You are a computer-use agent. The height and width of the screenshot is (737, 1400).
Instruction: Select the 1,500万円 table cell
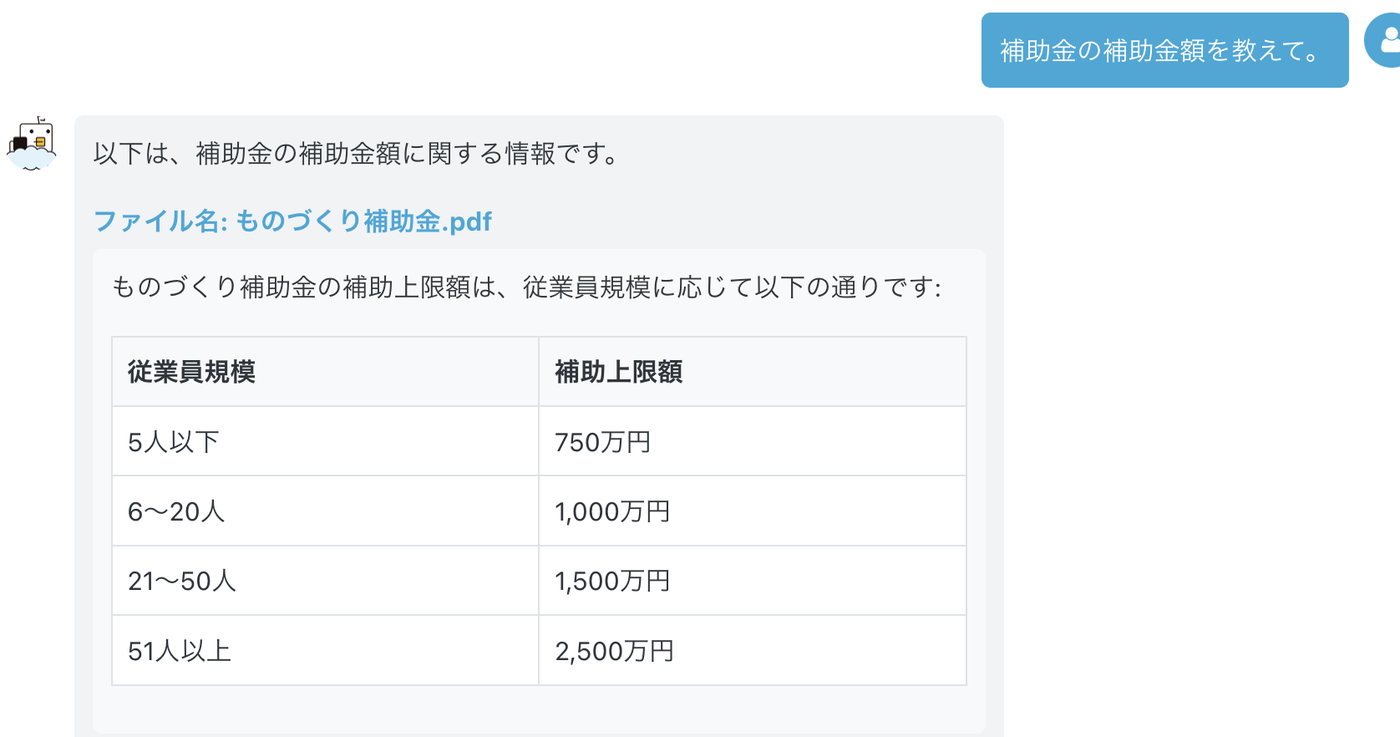[752, 581]
